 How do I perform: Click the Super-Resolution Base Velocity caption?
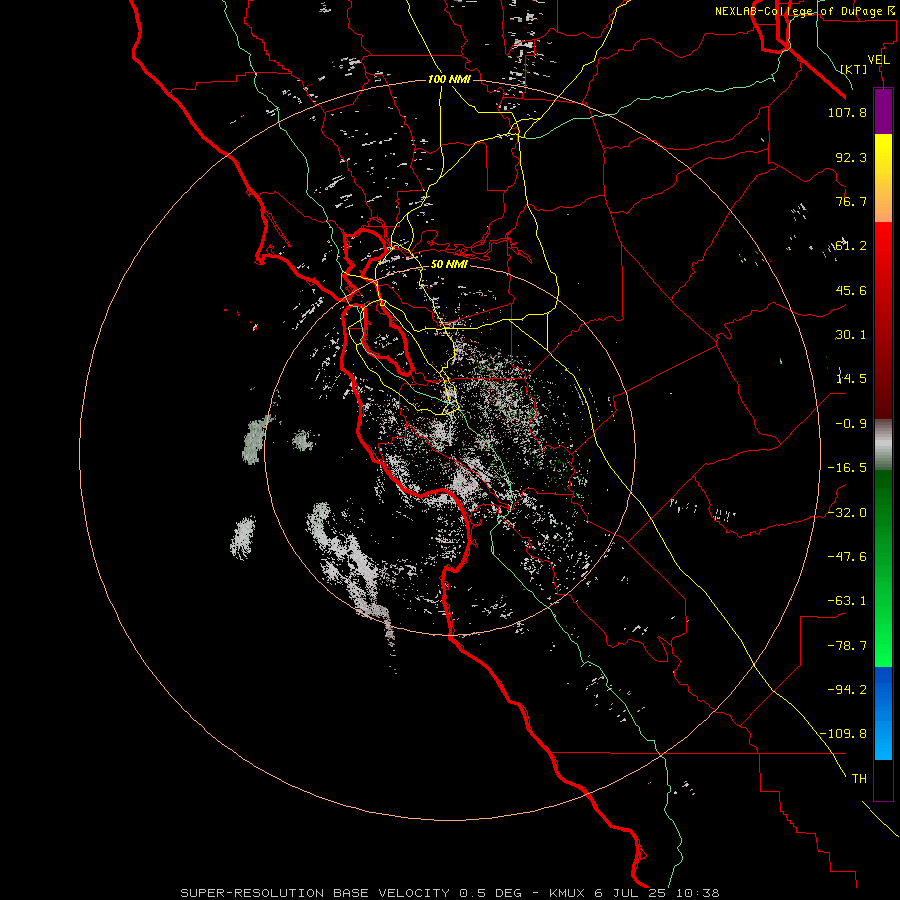click(449, 893)
